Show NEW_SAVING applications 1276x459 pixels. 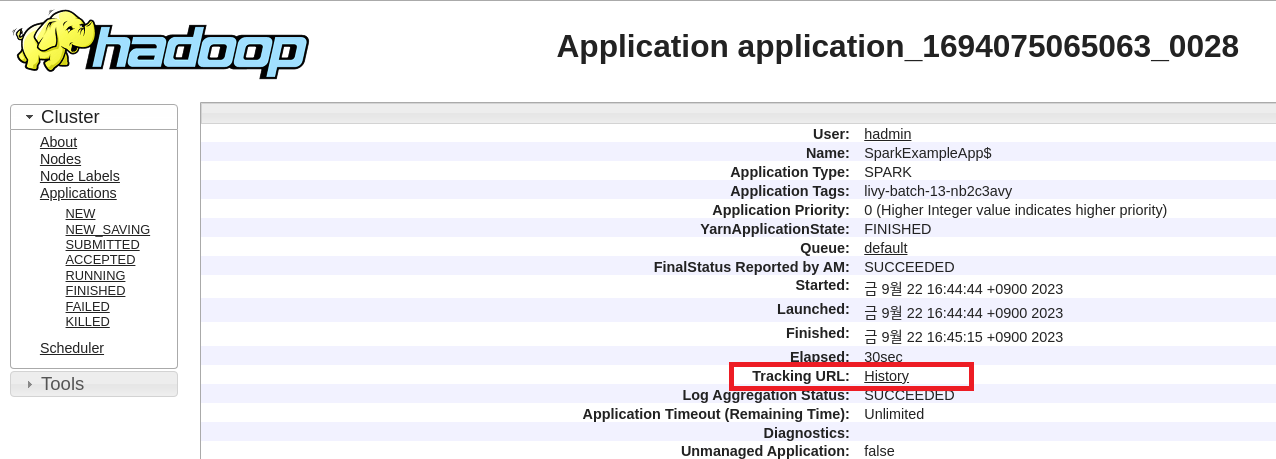(107, 229)
